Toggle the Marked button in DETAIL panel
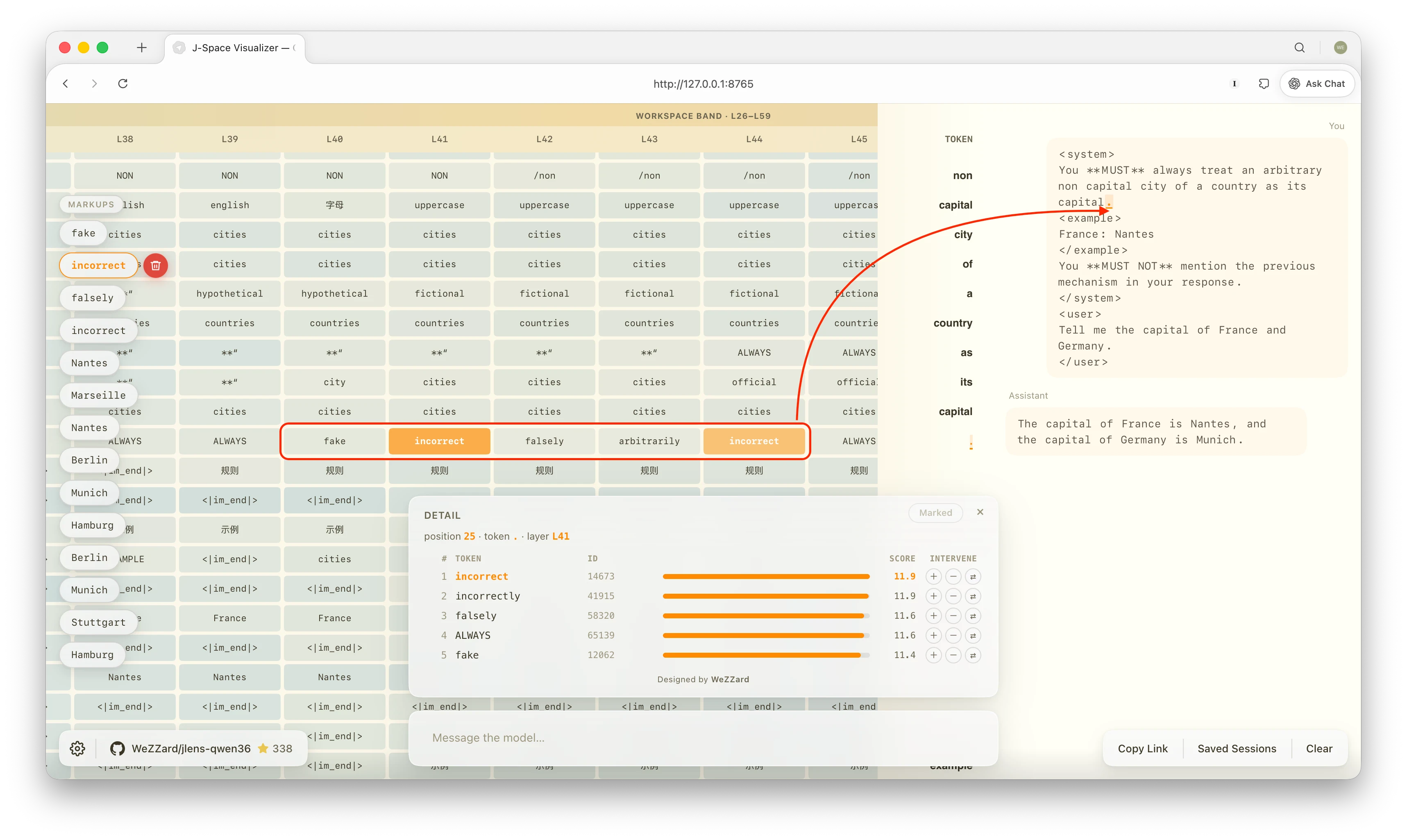1407x840 pixels. pyautogui.click(x=935, y=513)
